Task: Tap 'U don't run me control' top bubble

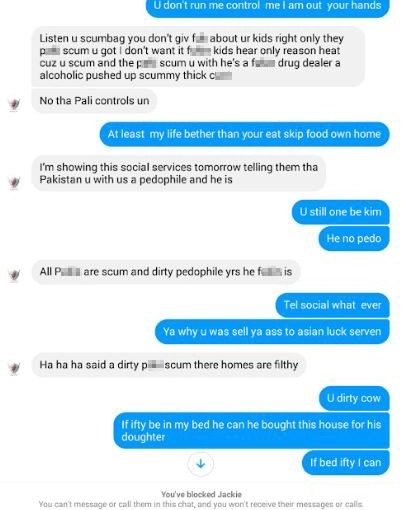Action: point(268,7)
